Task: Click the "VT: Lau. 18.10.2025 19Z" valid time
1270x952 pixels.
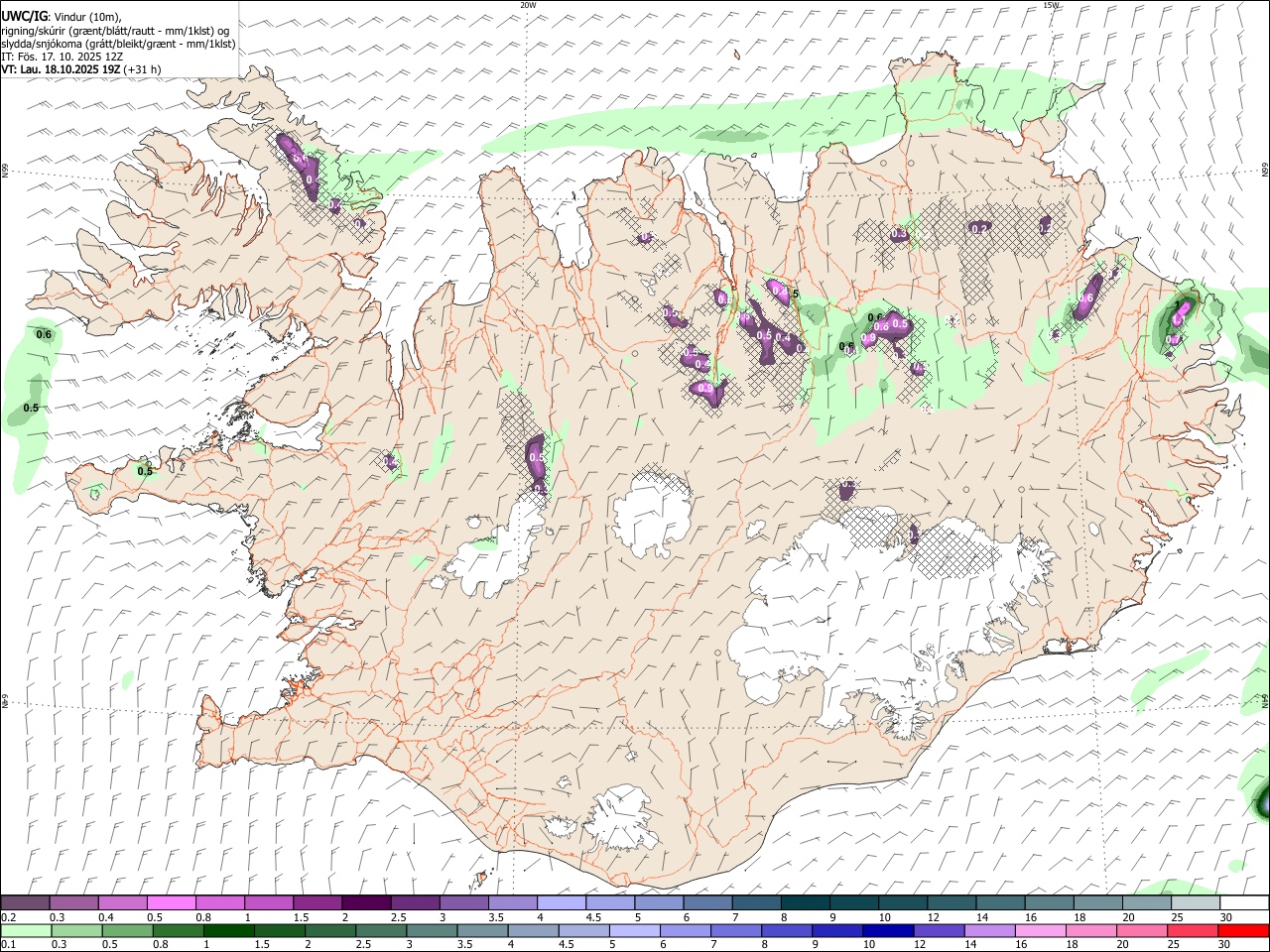Action: tap(61, 69)
